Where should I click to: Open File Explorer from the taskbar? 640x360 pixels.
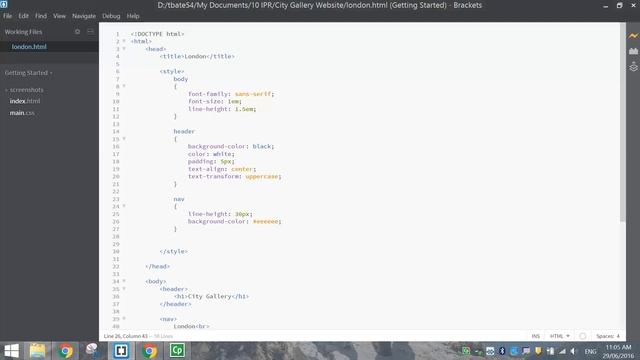38,351
